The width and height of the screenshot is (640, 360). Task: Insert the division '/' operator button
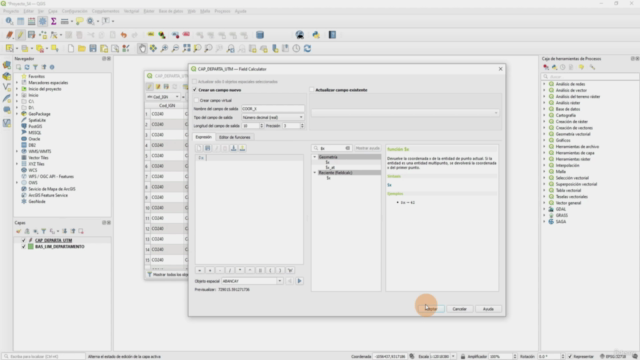coord(230,270)
